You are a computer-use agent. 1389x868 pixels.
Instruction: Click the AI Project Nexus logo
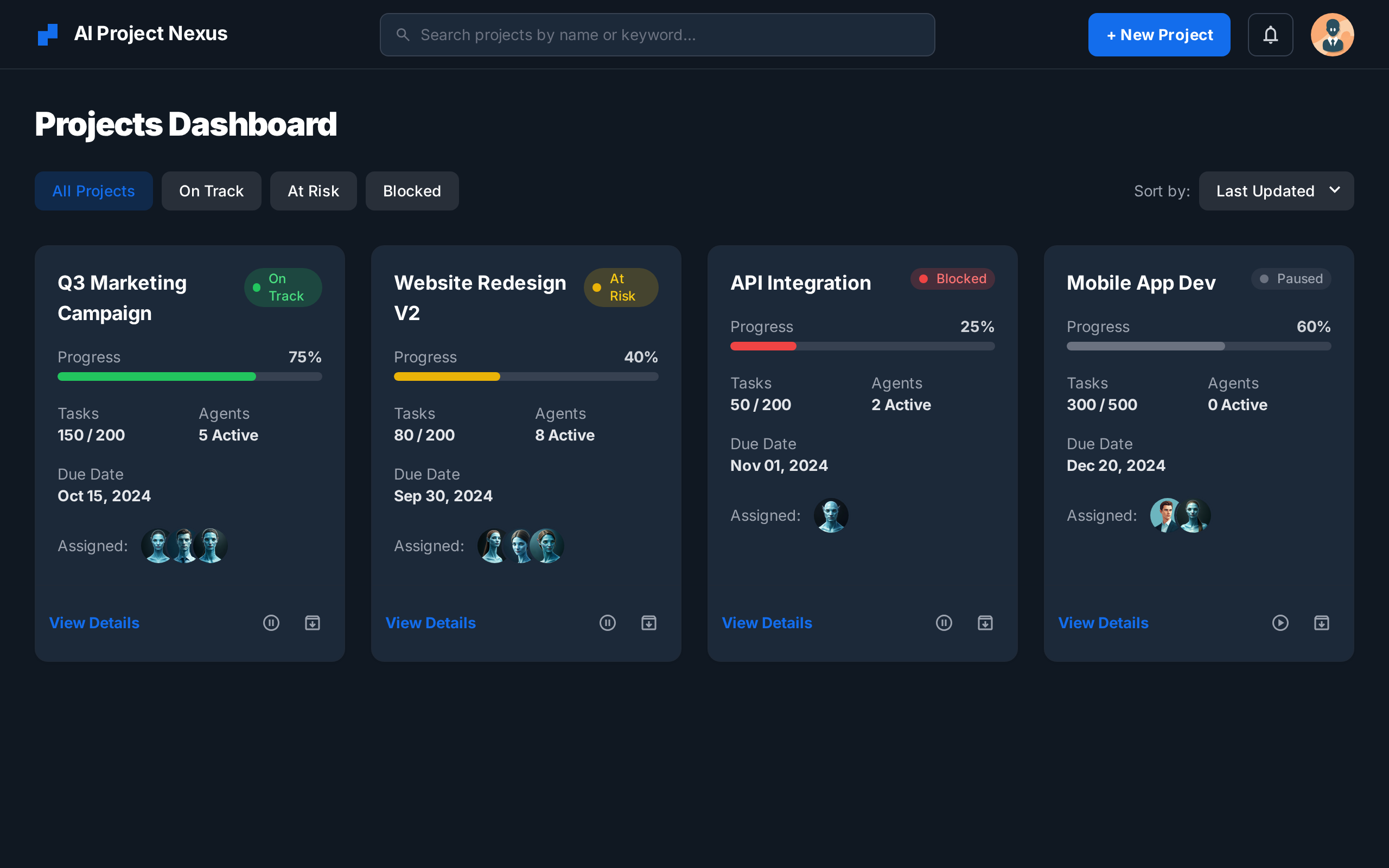132,34
